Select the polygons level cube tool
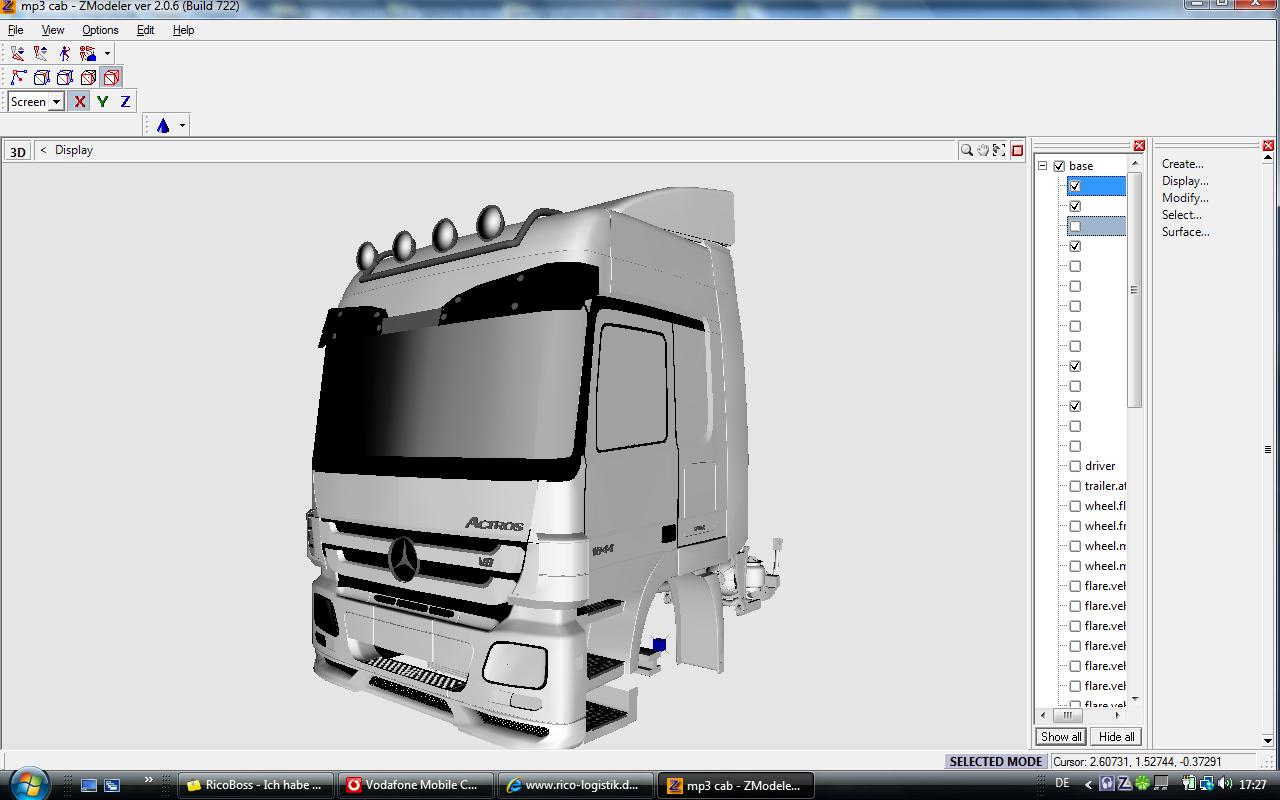This screenshot has width=1280, height=800. pos(65,77)
